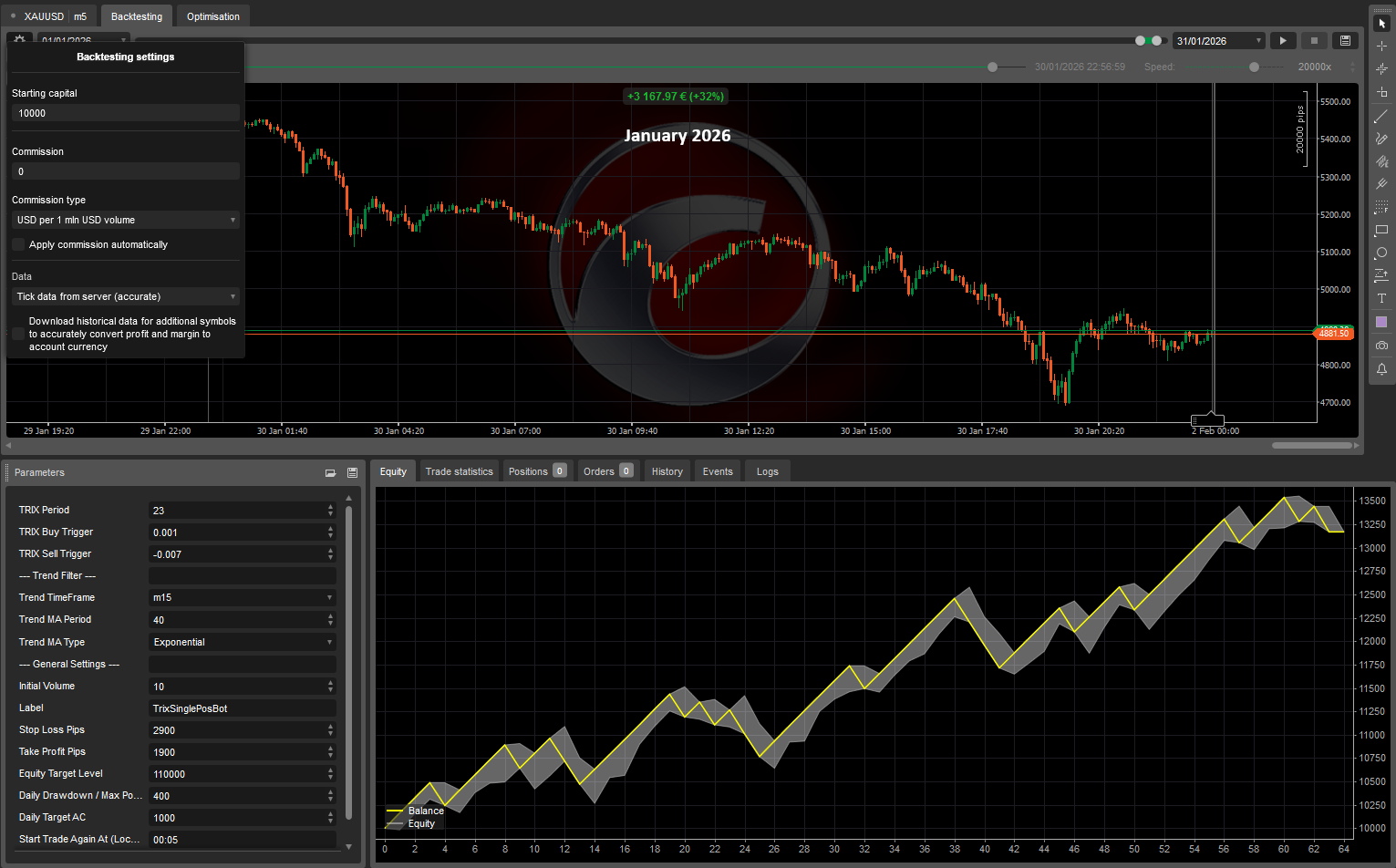Select the rectangle drawing tool
Viewport: 1396px width, 868px height.
click(1381, 230)
